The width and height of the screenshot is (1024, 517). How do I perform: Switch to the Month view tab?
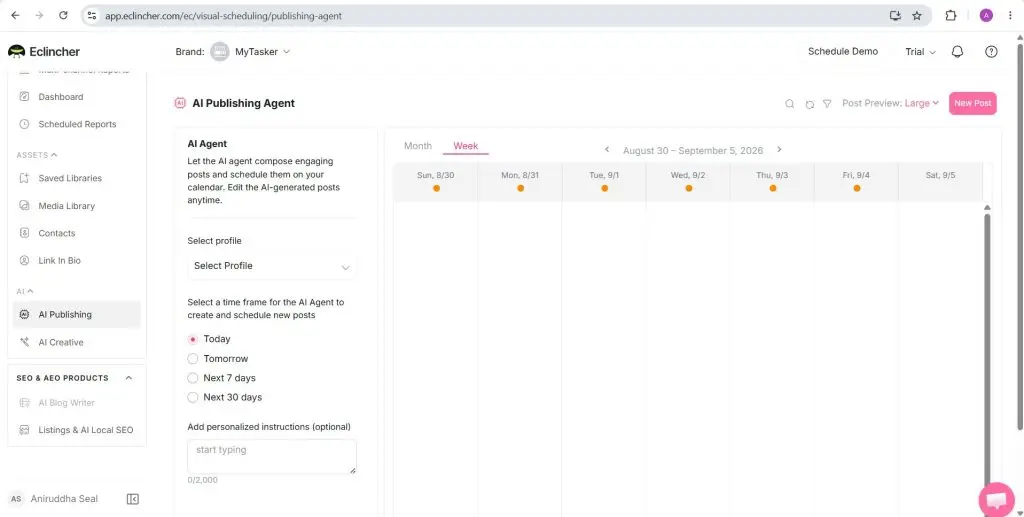pyautogui.click(x=418, y=146)
